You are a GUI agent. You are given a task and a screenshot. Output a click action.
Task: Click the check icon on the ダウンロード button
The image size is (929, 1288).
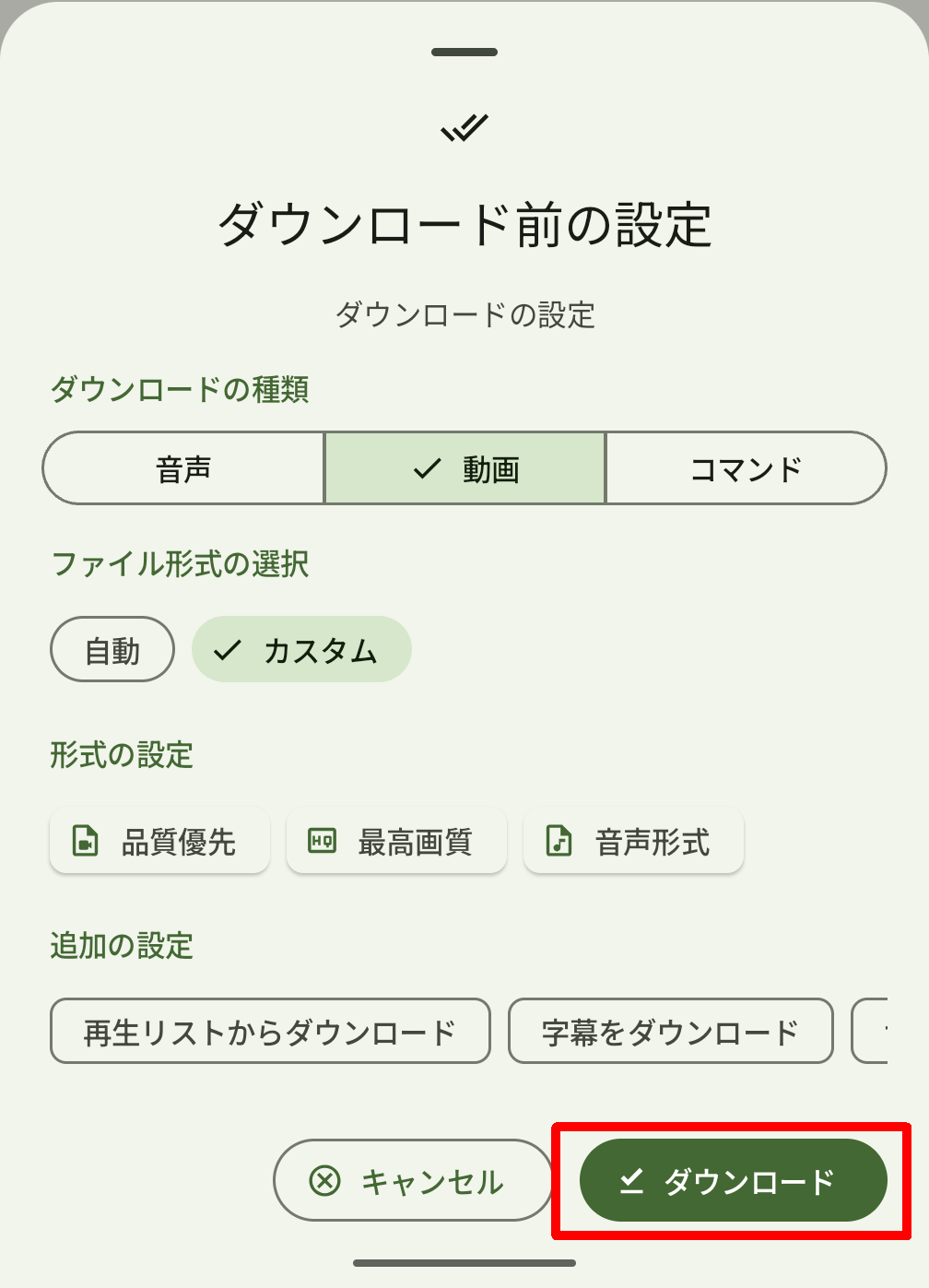point(631,1180)
